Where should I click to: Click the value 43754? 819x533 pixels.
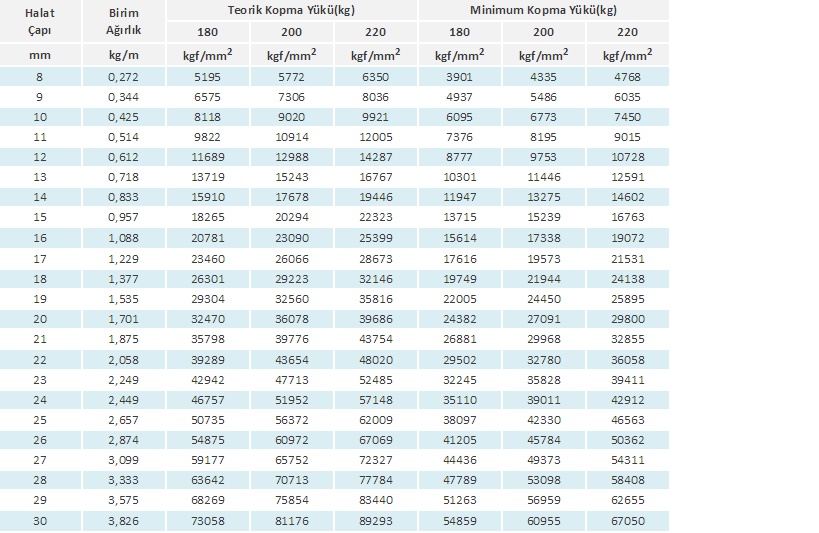(376, 339)
